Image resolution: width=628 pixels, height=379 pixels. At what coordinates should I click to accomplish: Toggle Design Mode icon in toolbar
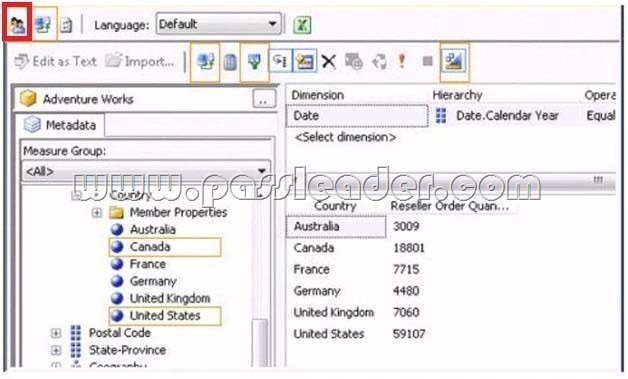point(454,61)
